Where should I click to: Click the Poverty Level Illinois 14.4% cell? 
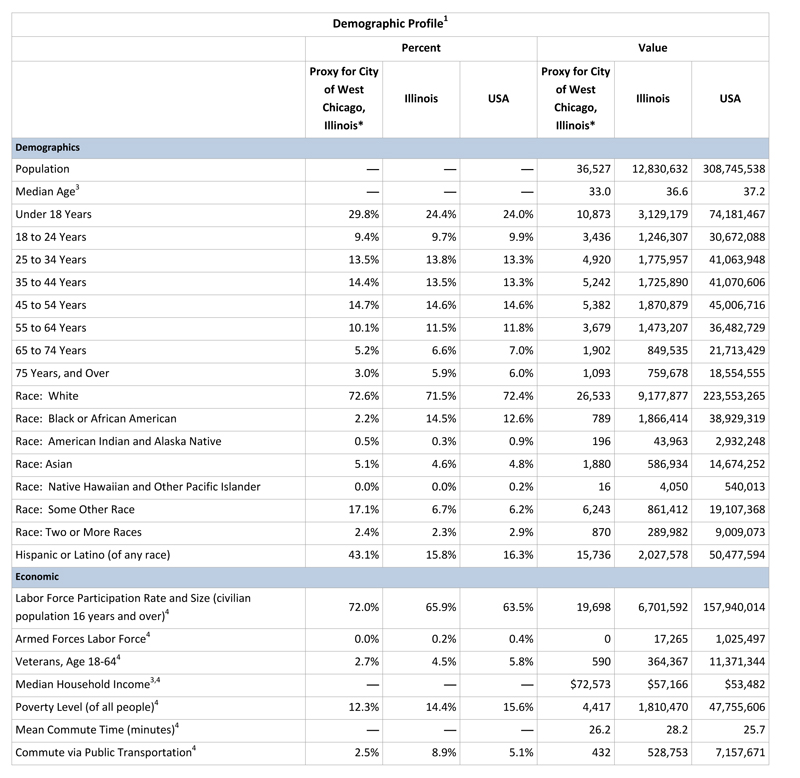pos(441,707)
